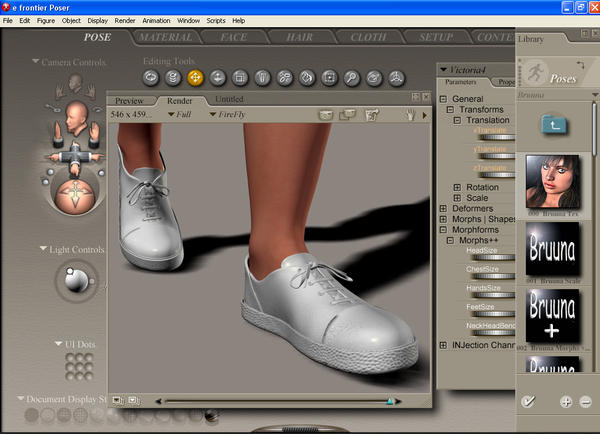This screenshot has height=434, width=600.
Task: Select the dark Texture Shaded display sphere
Action: [212, 415]
